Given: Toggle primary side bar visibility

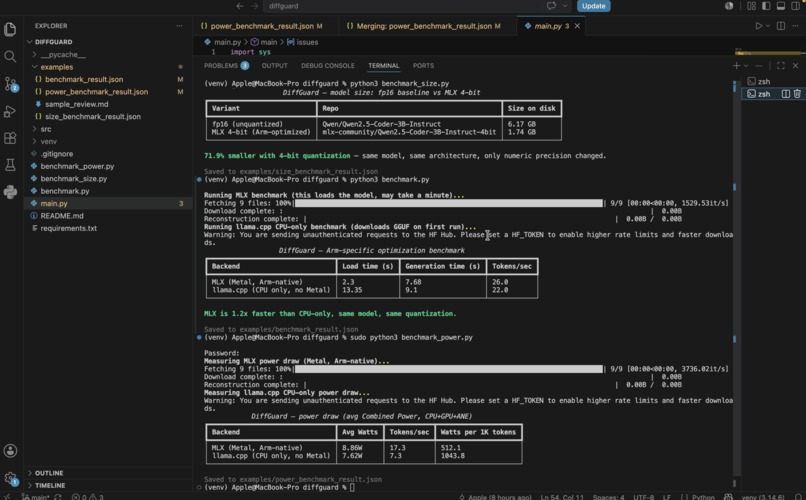Looking at the screenshot, I should [x=766, y=6].
